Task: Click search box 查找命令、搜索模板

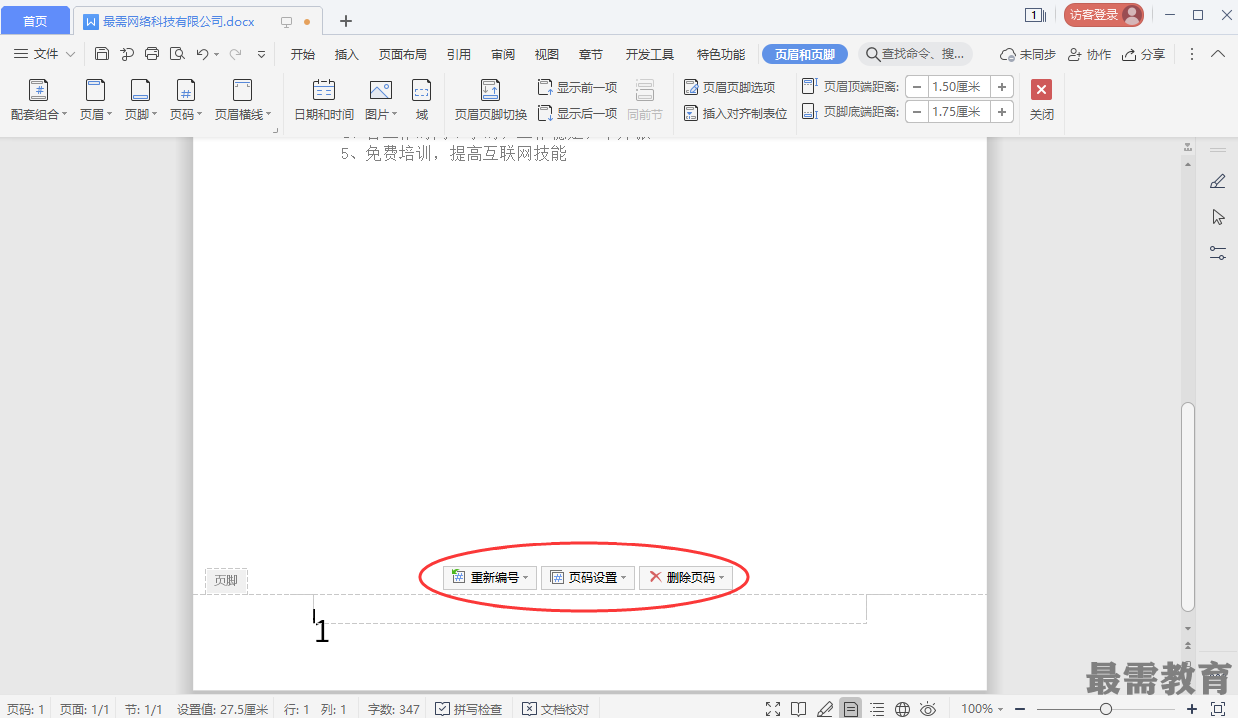Action: [915, 54]
